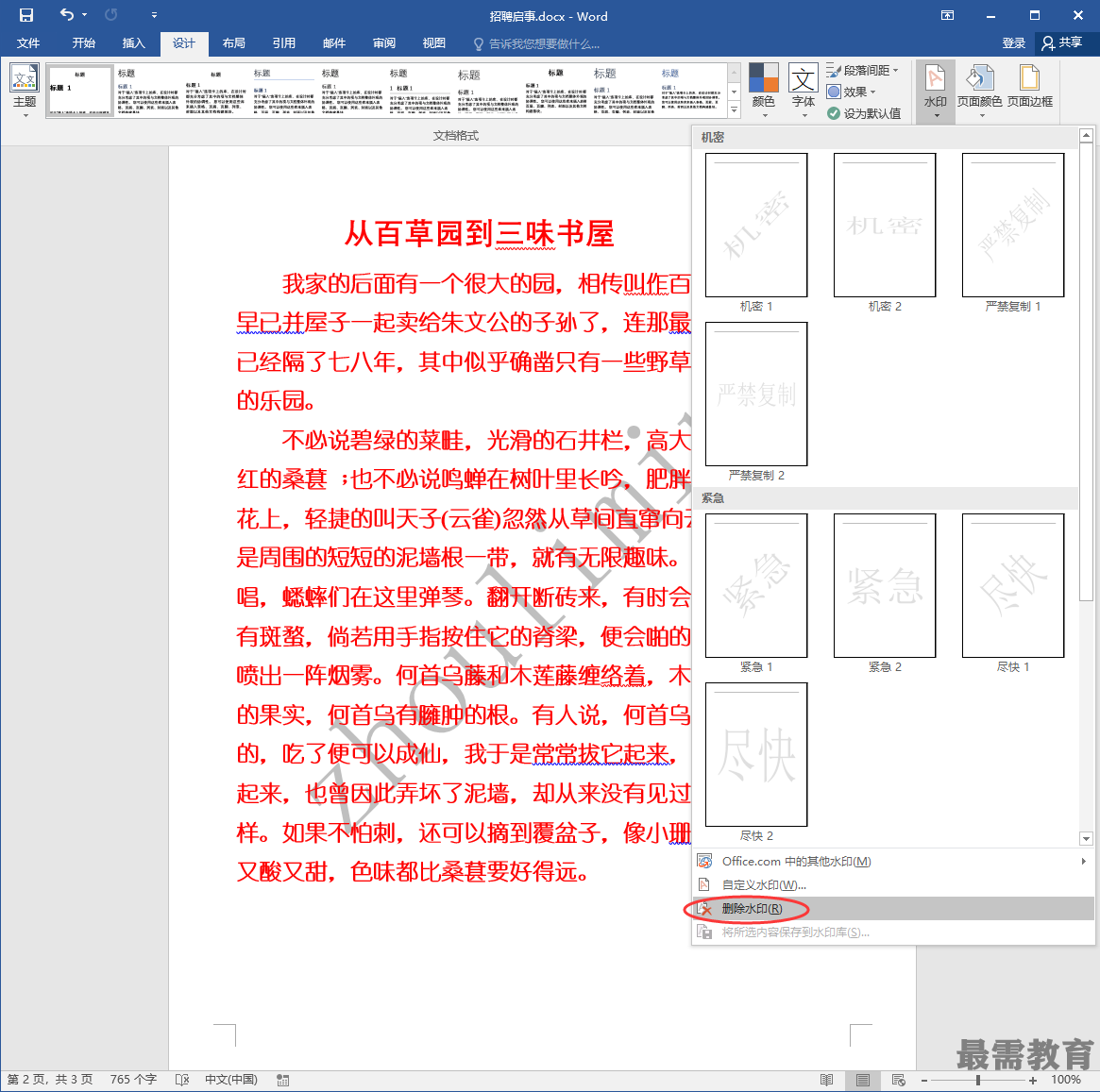Open the Undo history dropdown arrow
Screen dimensions: 1100x1092
coord(84,15)
